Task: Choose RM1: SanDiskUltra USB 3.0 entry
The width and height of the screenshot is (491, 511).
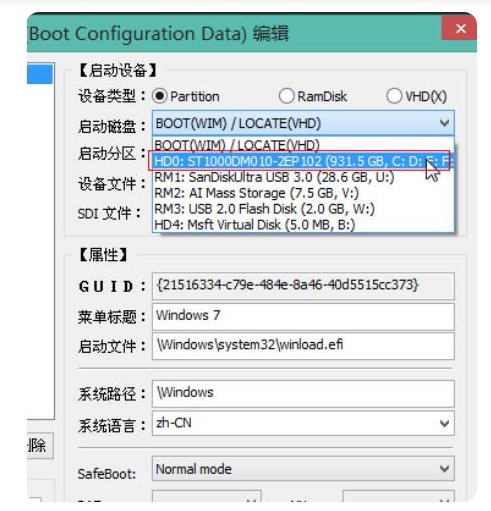Action: click(303, 177)
